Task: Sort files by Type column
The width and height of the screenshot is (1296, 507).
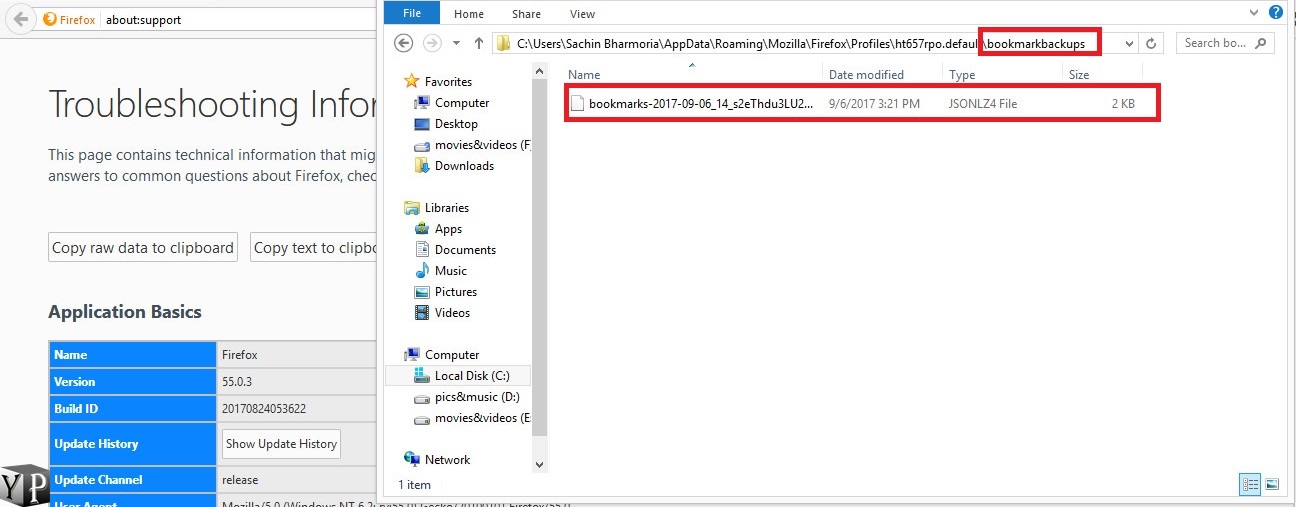Action: [1002, 75]
